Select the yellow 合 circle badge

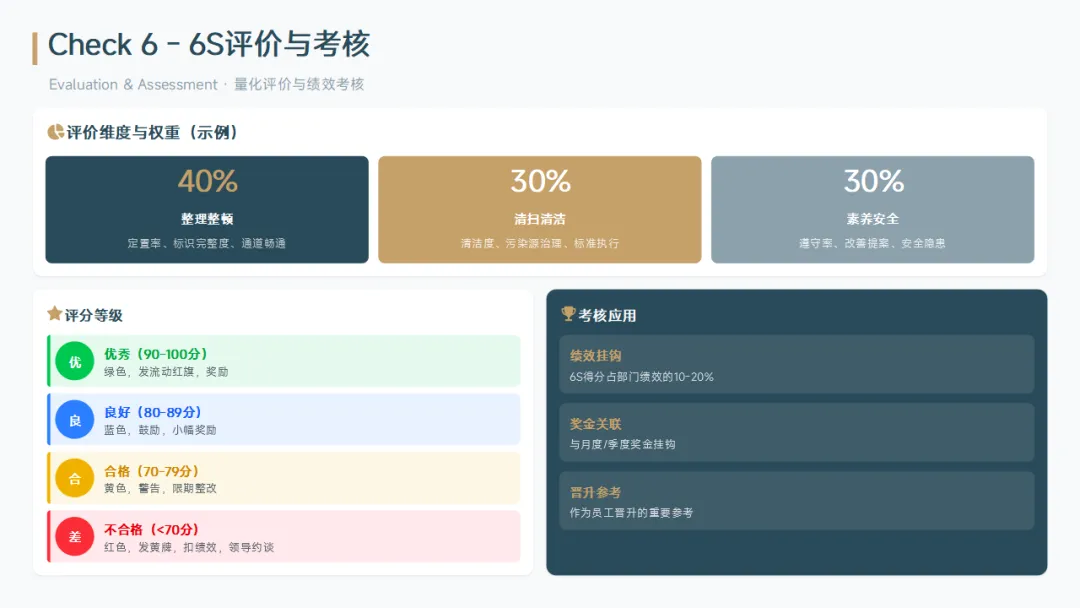pos(75,478)
